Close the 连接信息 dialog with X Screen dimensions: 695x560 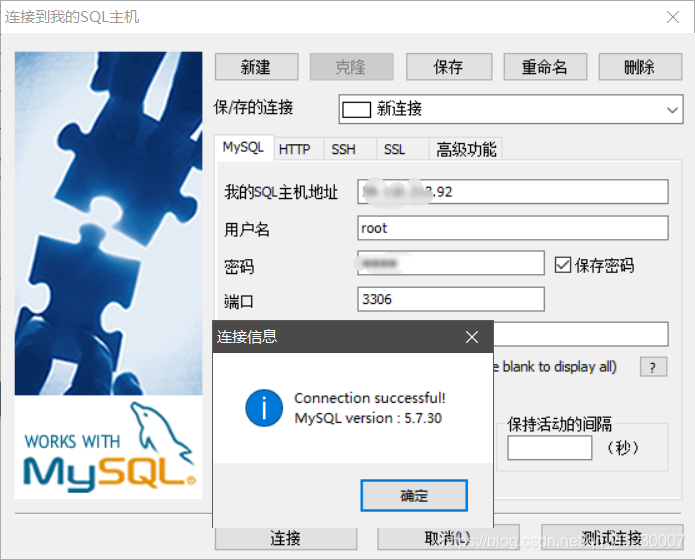472,337
